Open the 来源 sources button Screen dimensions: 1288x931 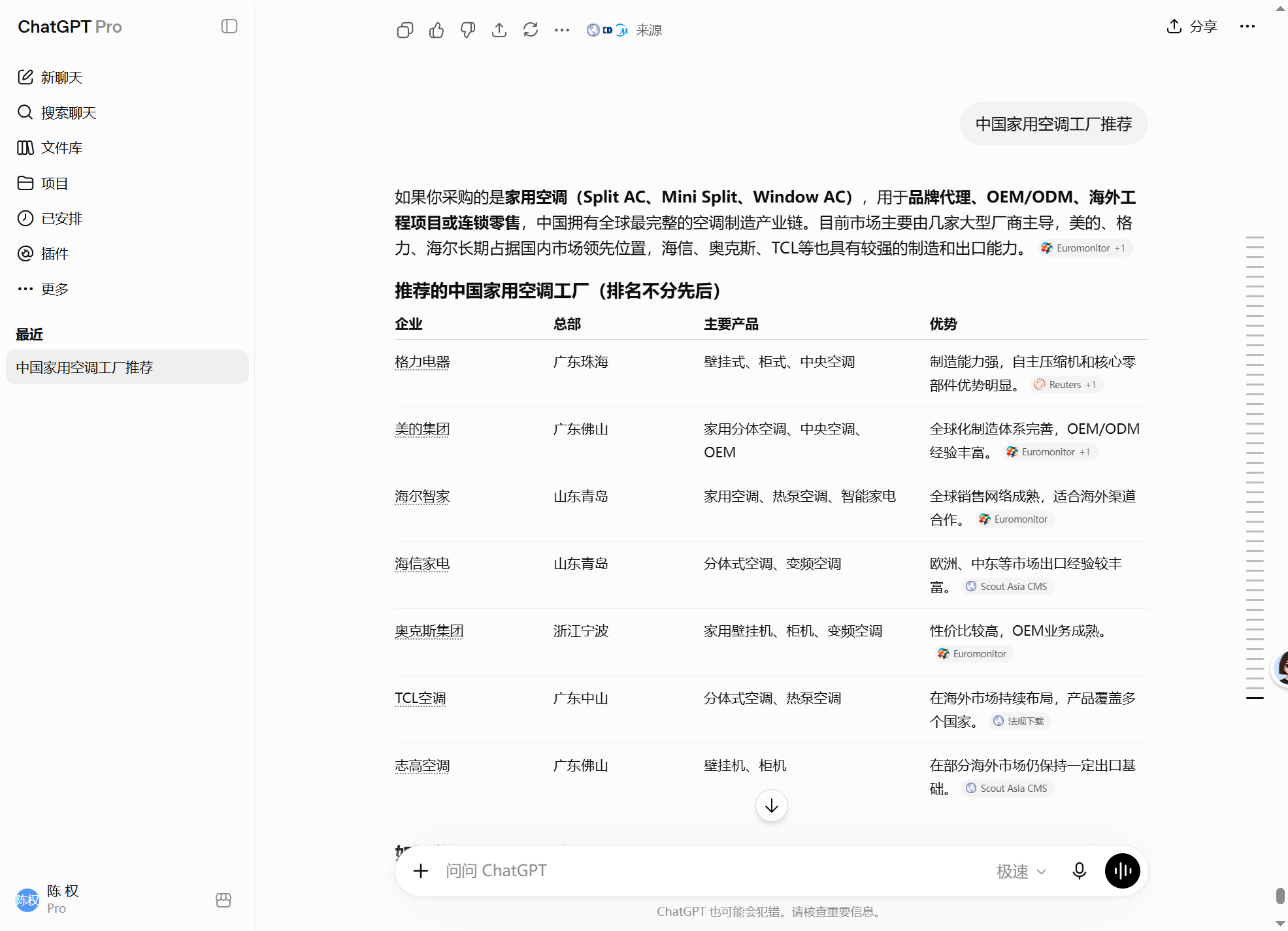click(x=625, y=30)
